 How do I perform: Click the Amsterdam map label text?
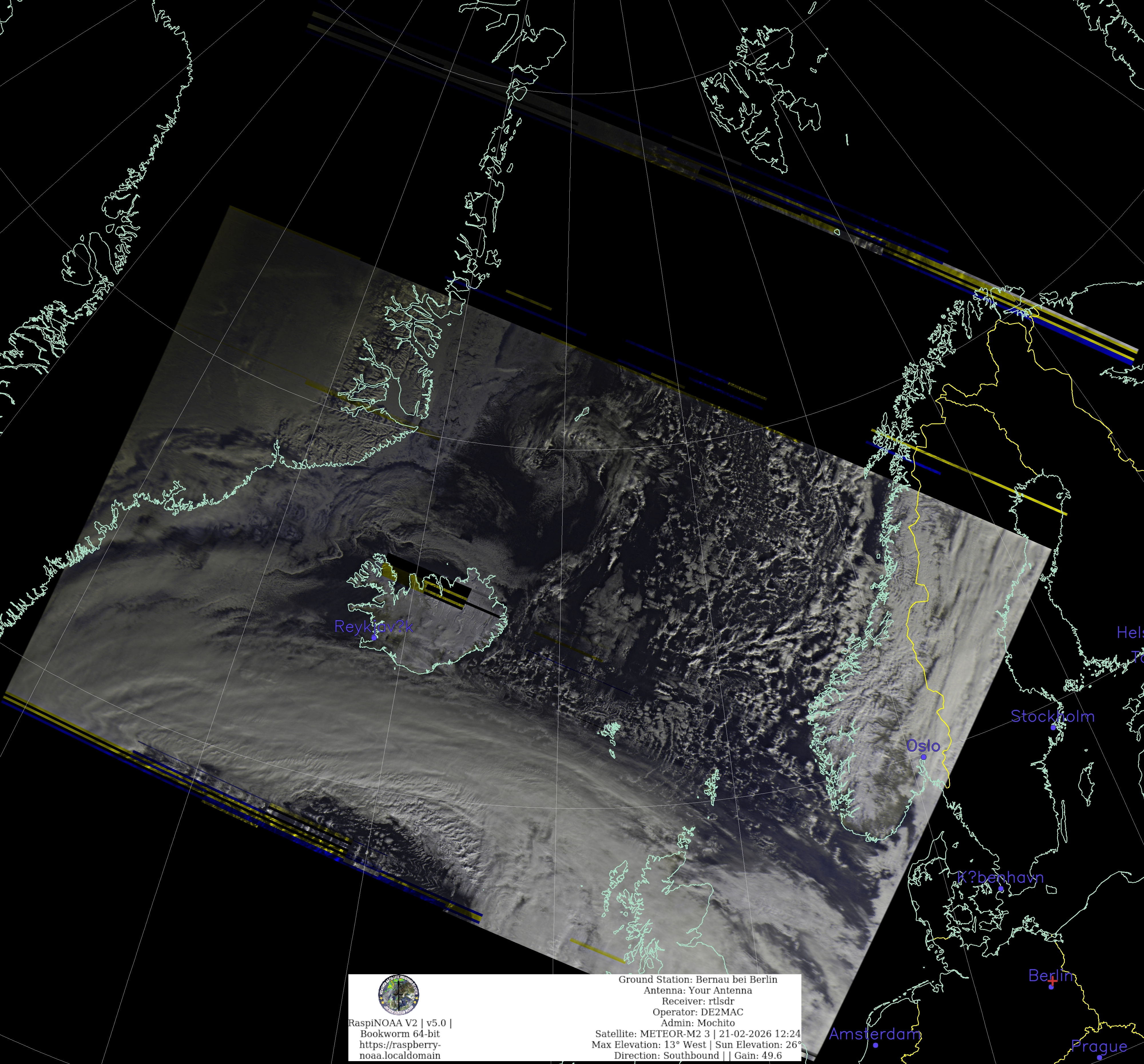[x=875, y=1034]
